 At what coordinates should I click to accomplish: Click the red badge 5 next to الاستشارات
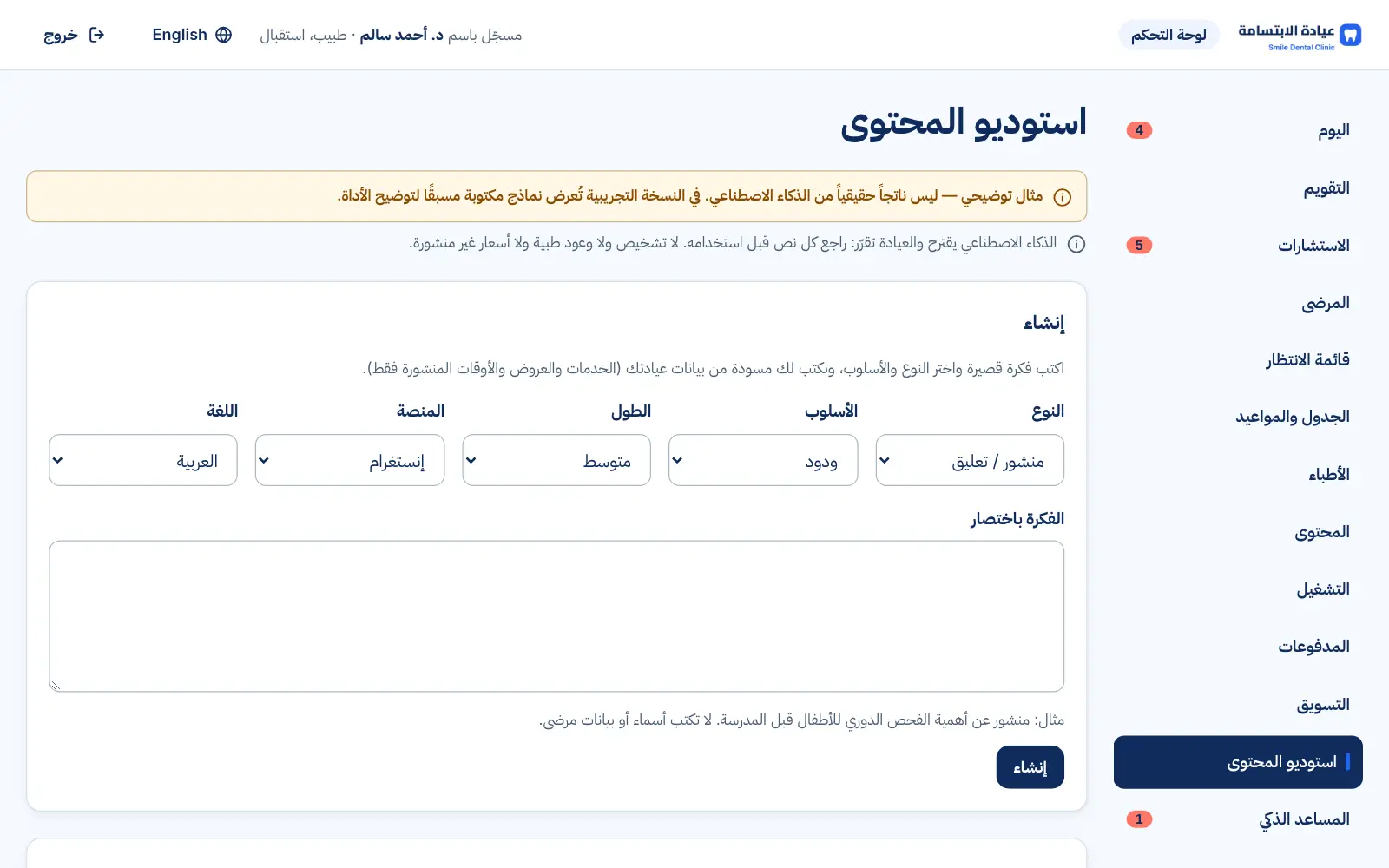[x=1139, y=245]
